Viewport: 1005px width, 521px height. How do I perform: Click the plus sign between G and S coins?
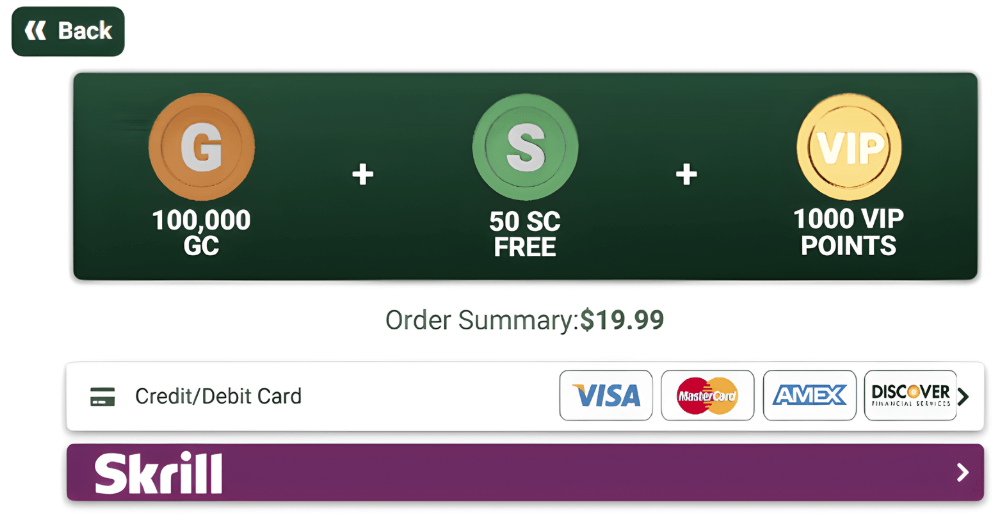(x=362, y=175)
